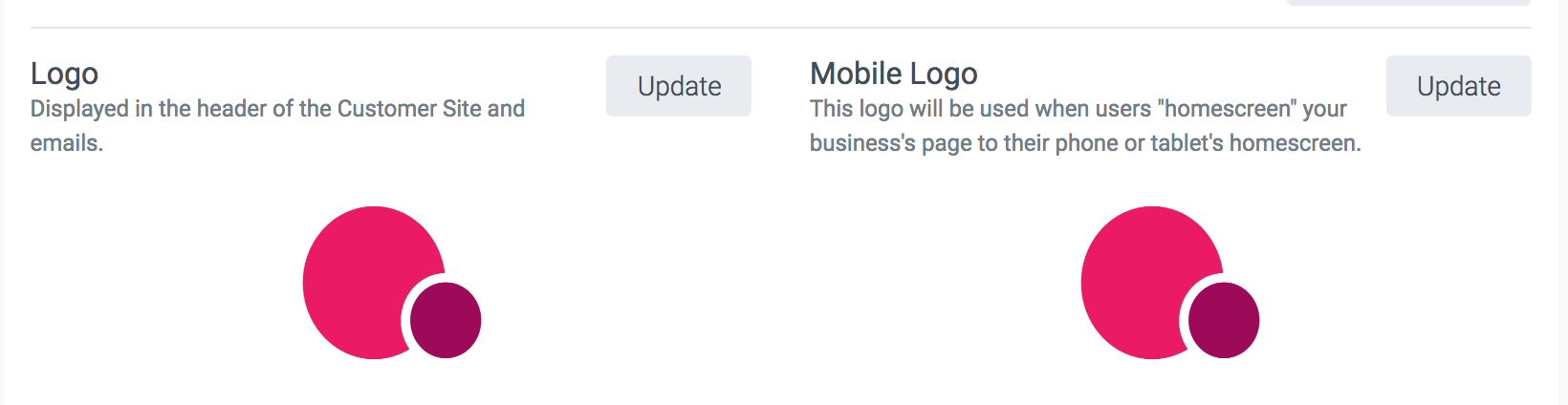Click the partially visible button at top right
Screen dimensions: 1568x405
pyautogui.click(x=1408, y=2)
